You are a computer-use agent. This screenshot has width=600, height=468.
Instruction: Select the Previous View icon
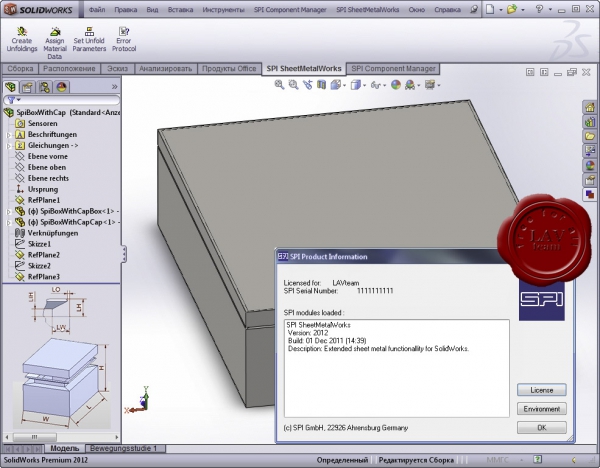[308, 85]
